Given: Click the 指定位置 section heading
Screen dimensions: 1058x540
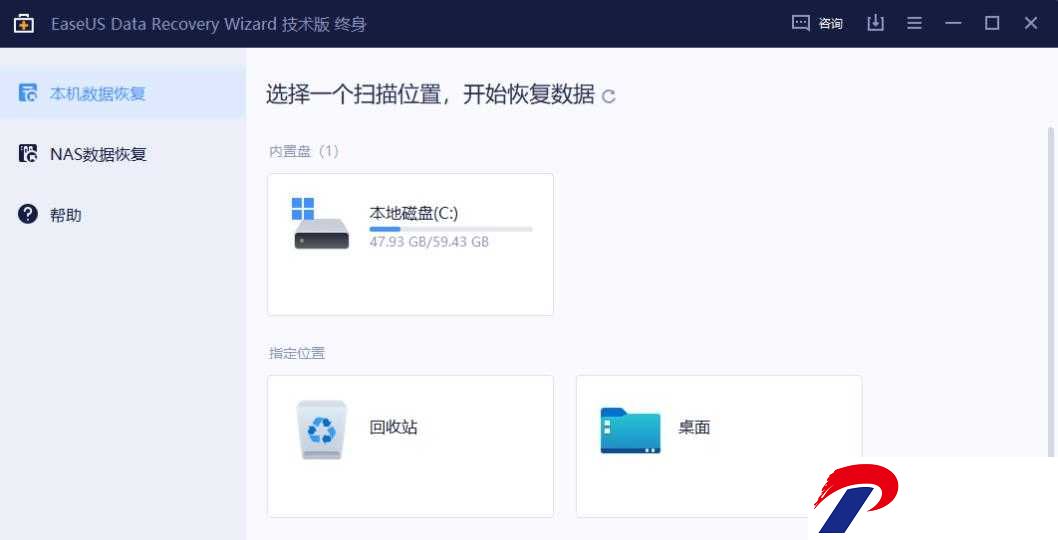Looking at the screenshot, I should coord(297,353).
